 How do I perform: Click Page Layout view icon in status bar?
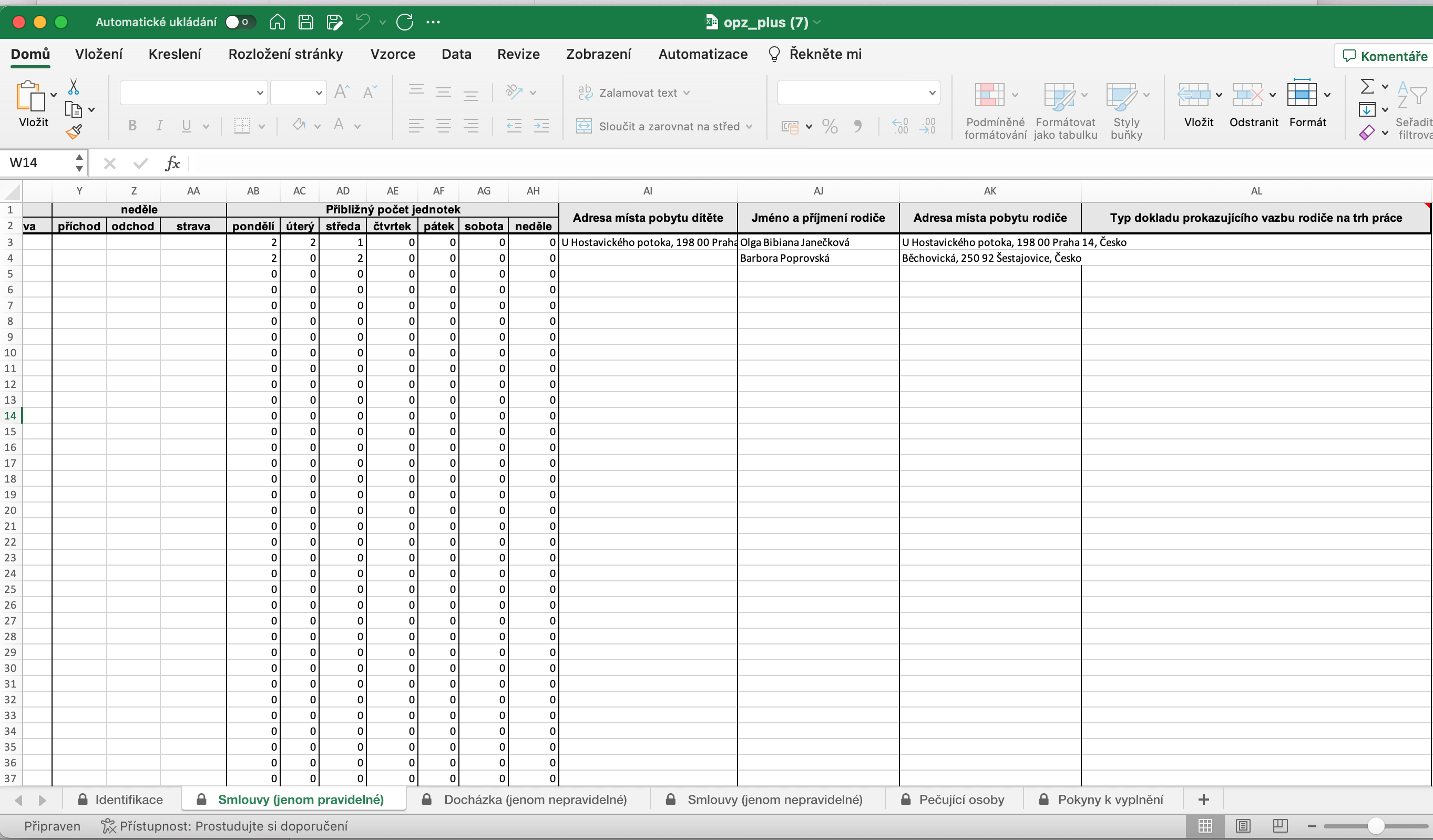point(1243,826)
